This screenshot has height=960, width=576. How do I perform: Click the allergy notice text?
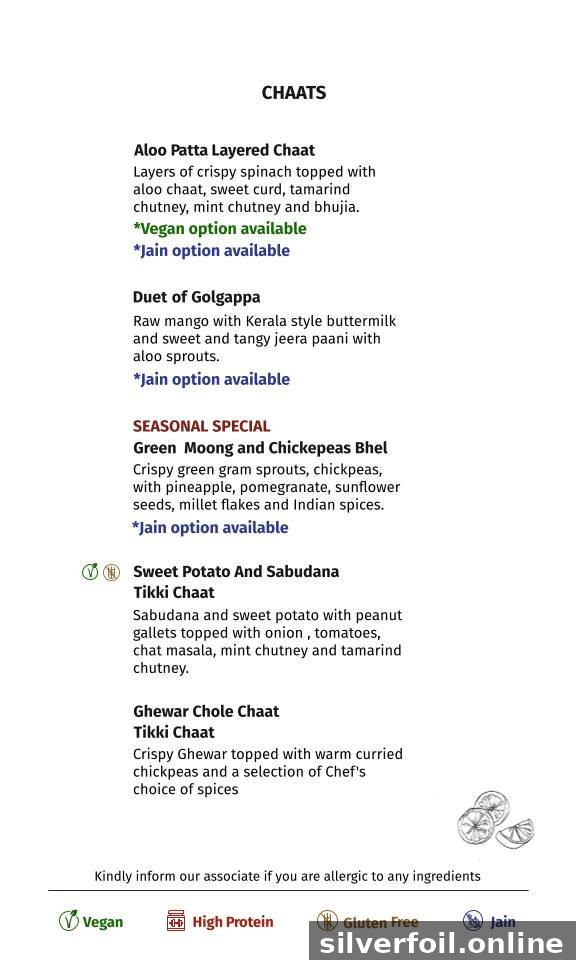point(287,876)
